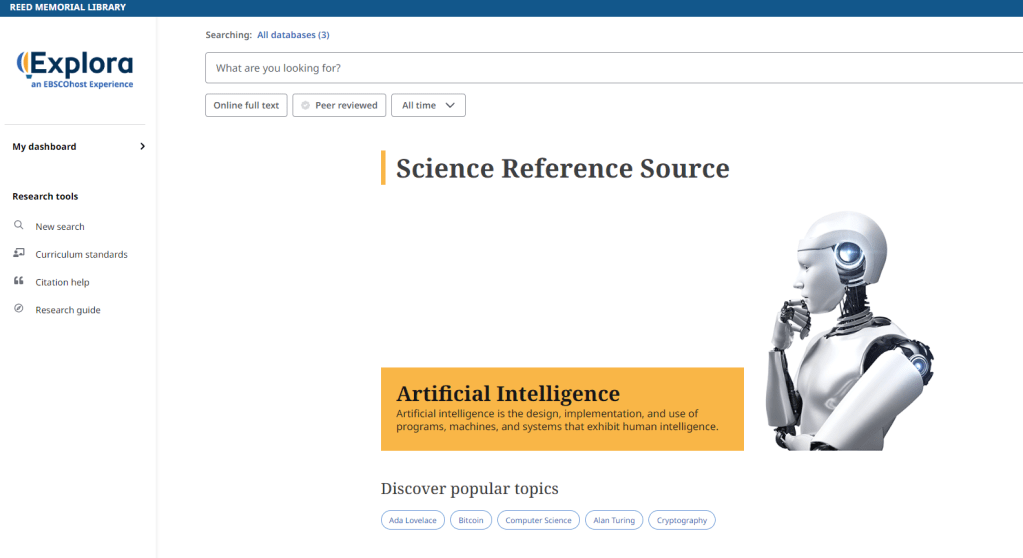Open Curriculum standards in sidebar
Image resolution: width=1023 pixels, height=558 pixels.
coord(81,255)
